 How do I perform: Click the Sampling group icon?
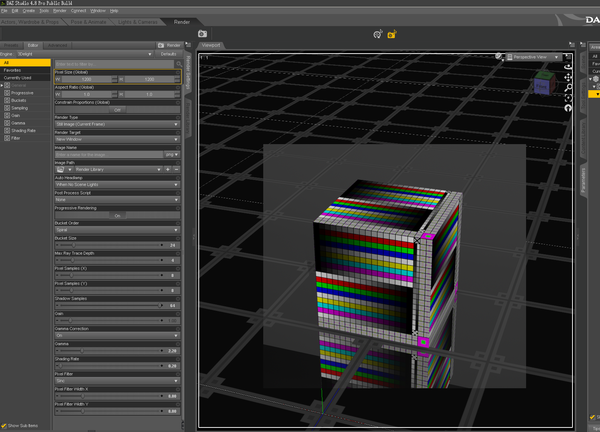click(7, 108)
